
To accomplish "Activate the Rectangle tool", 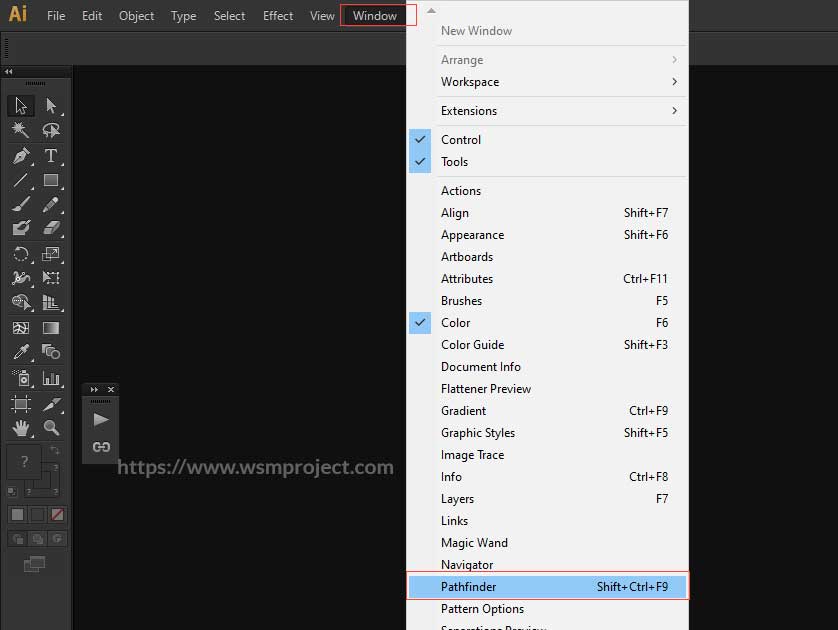I will tap(52, 180).
